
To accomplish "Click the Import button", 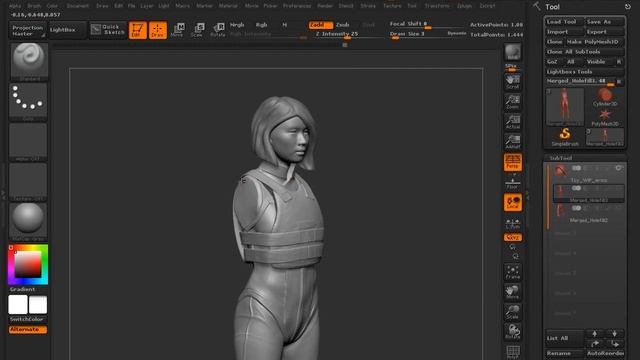I will [x=564, y=32].
